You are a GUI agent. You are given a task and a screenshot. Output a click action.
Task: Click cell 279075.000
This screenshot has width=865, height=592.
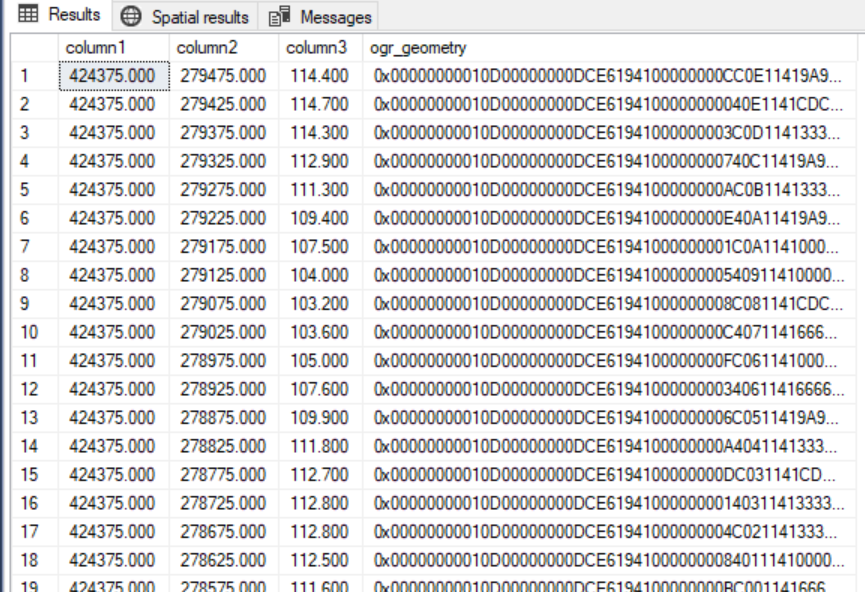tap(224, 303)
